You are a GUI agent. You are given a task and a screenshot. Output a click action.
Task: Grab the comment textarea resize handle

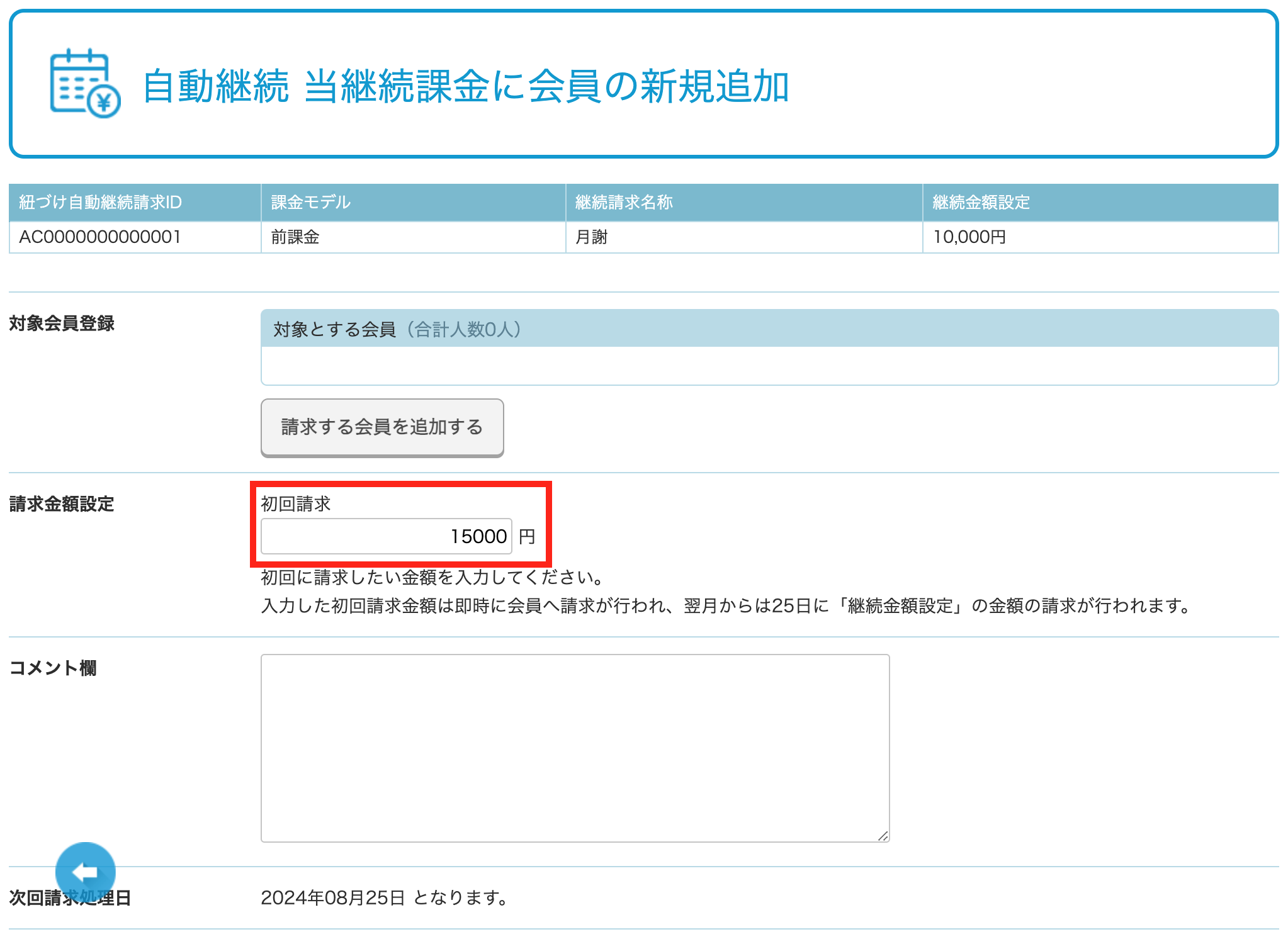pyautogui.click(x=883, y=835)
